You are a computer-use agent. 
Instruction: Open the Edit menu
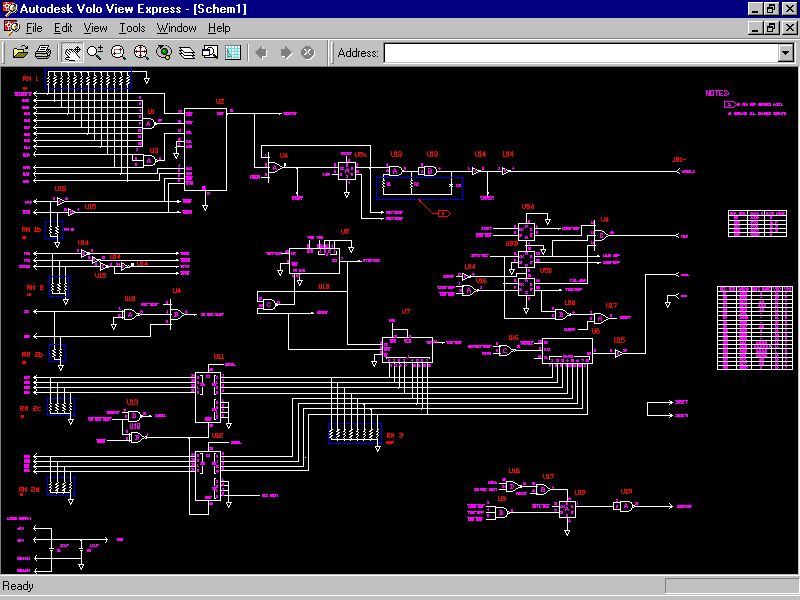63,28
